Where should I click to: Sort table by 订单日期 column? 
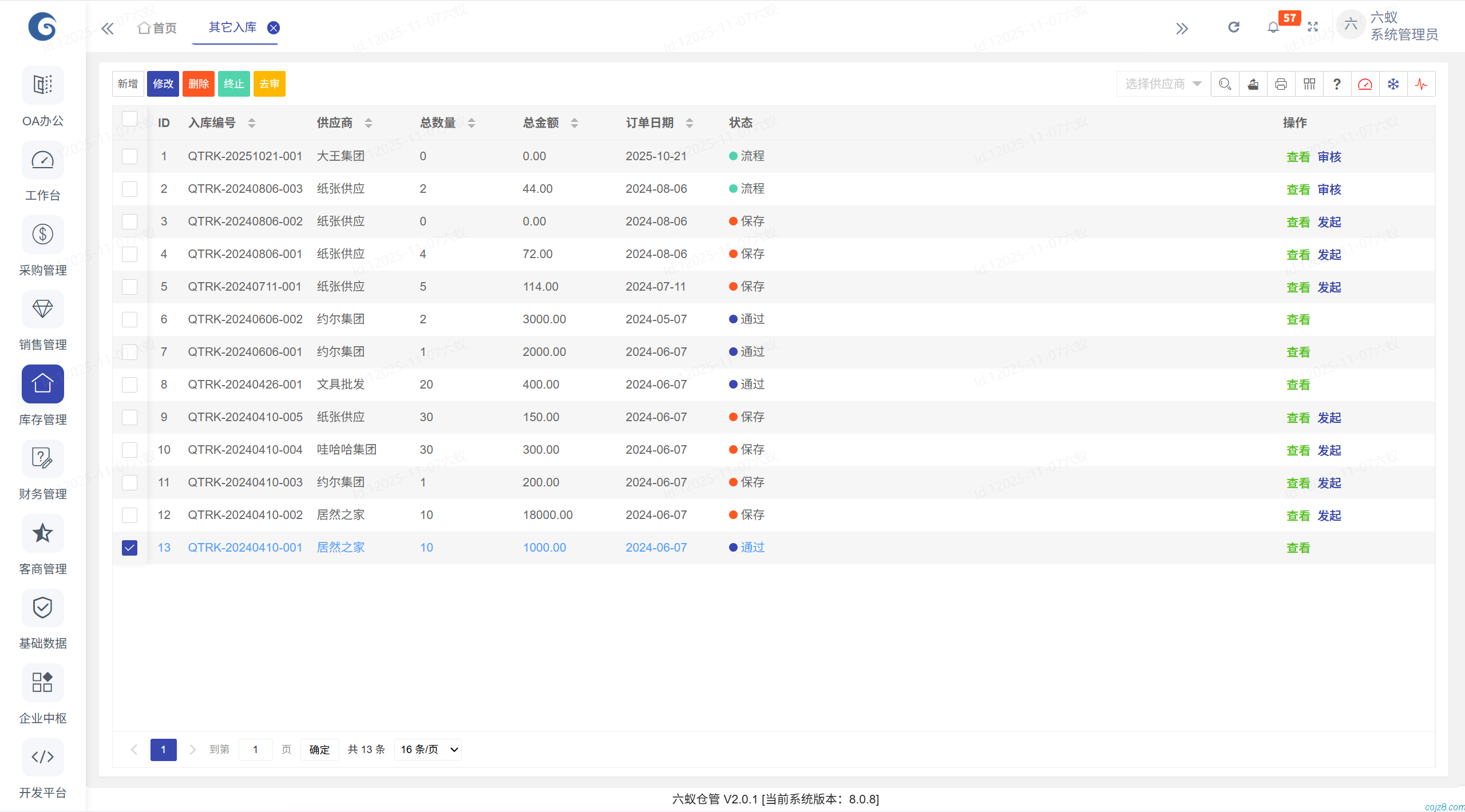pyautogui.click(x=690, y=122)
